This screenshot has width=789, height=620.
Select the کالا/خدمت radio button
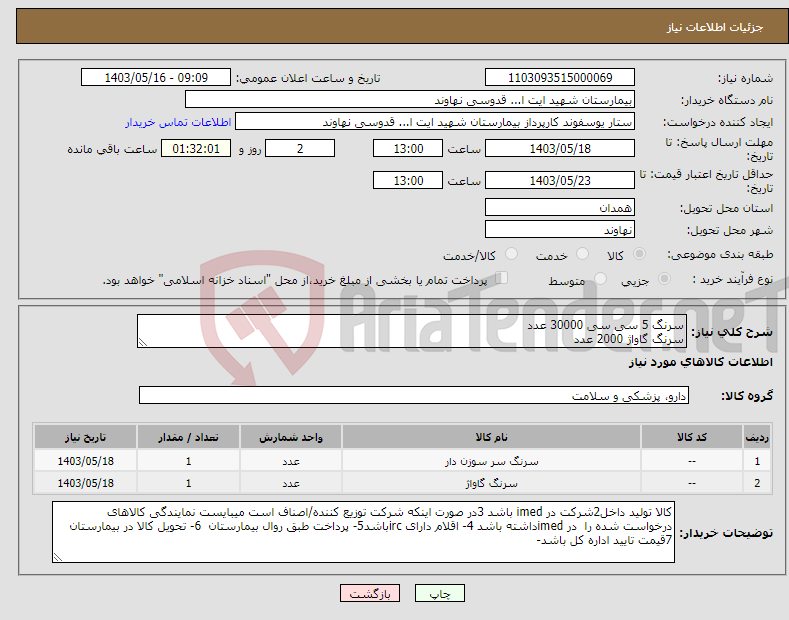[511, 254]
